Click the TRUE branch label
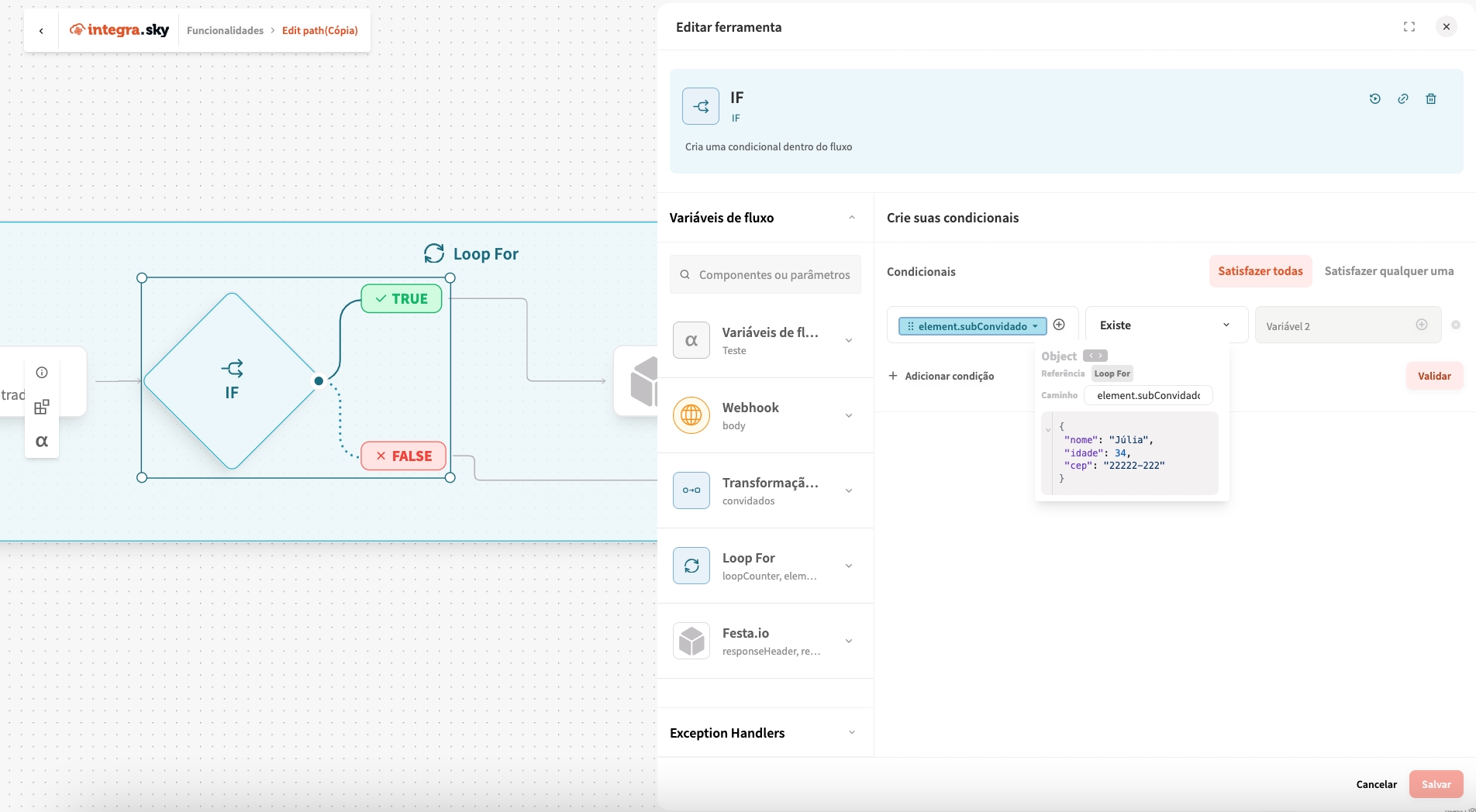The image size is (1476, 812). pyautogui.click(x=402, y=299)
